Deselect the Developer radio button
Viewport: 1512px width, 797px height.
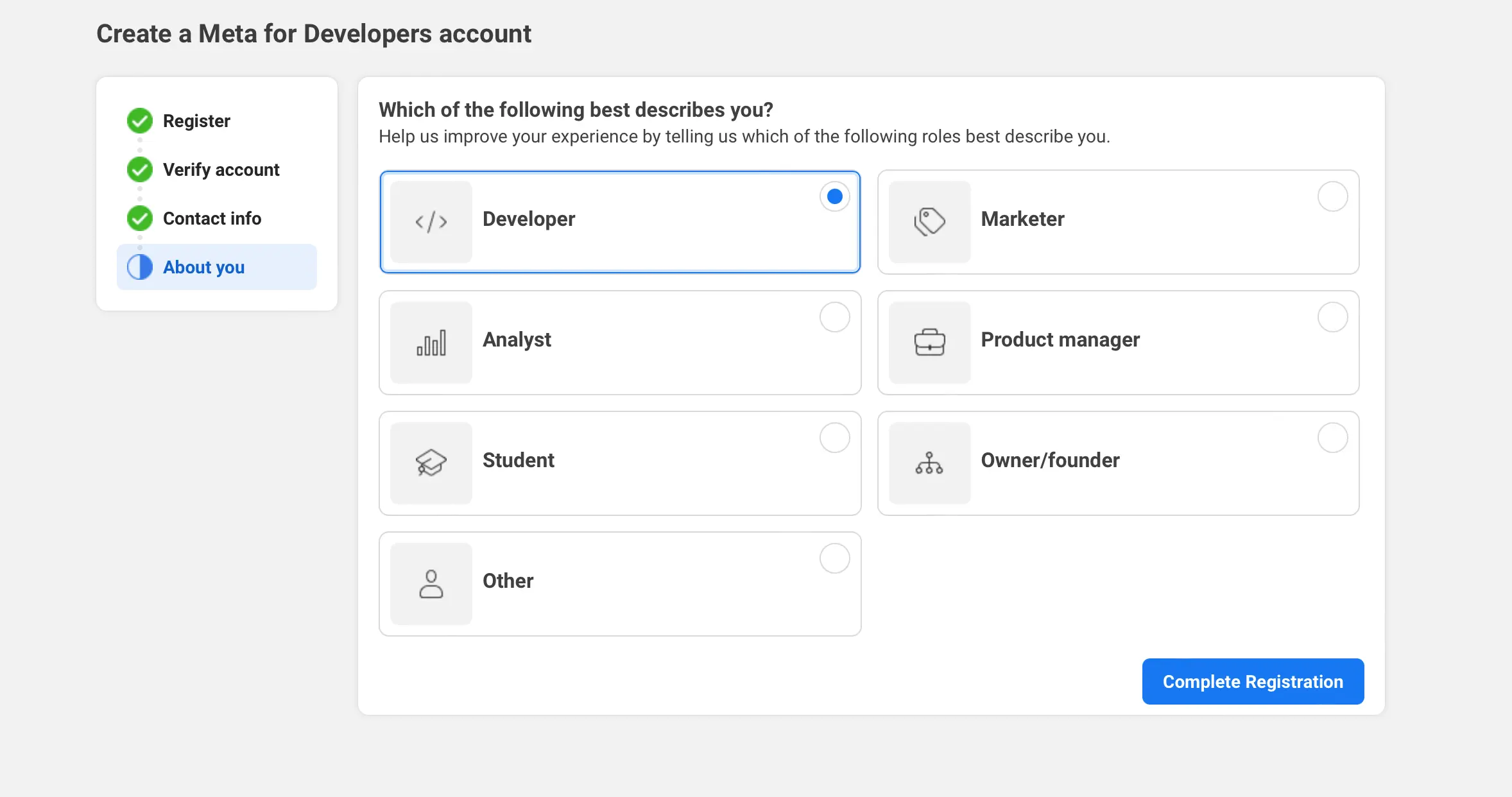[834, 196]
